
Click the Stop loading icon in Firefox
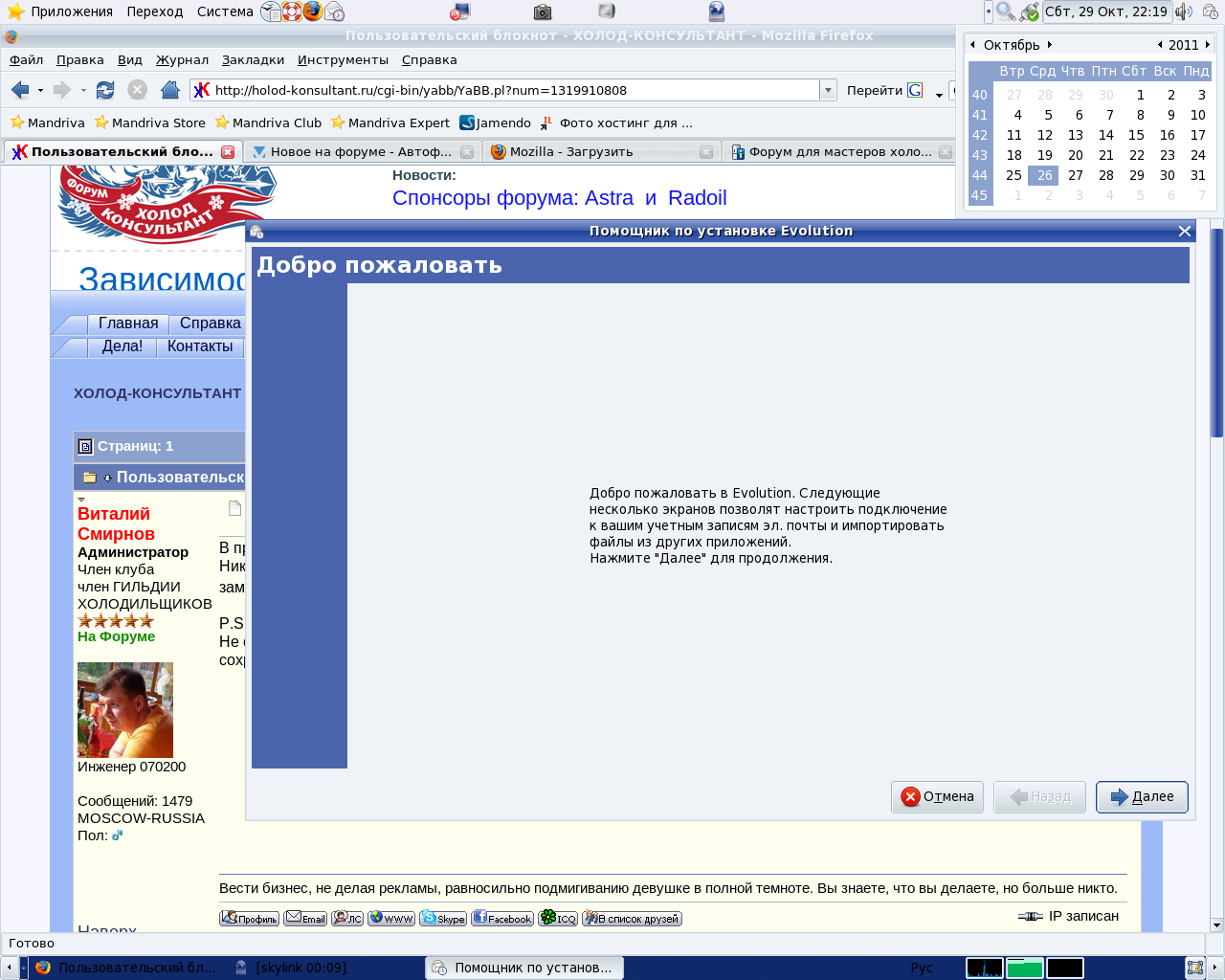(137, 90)
